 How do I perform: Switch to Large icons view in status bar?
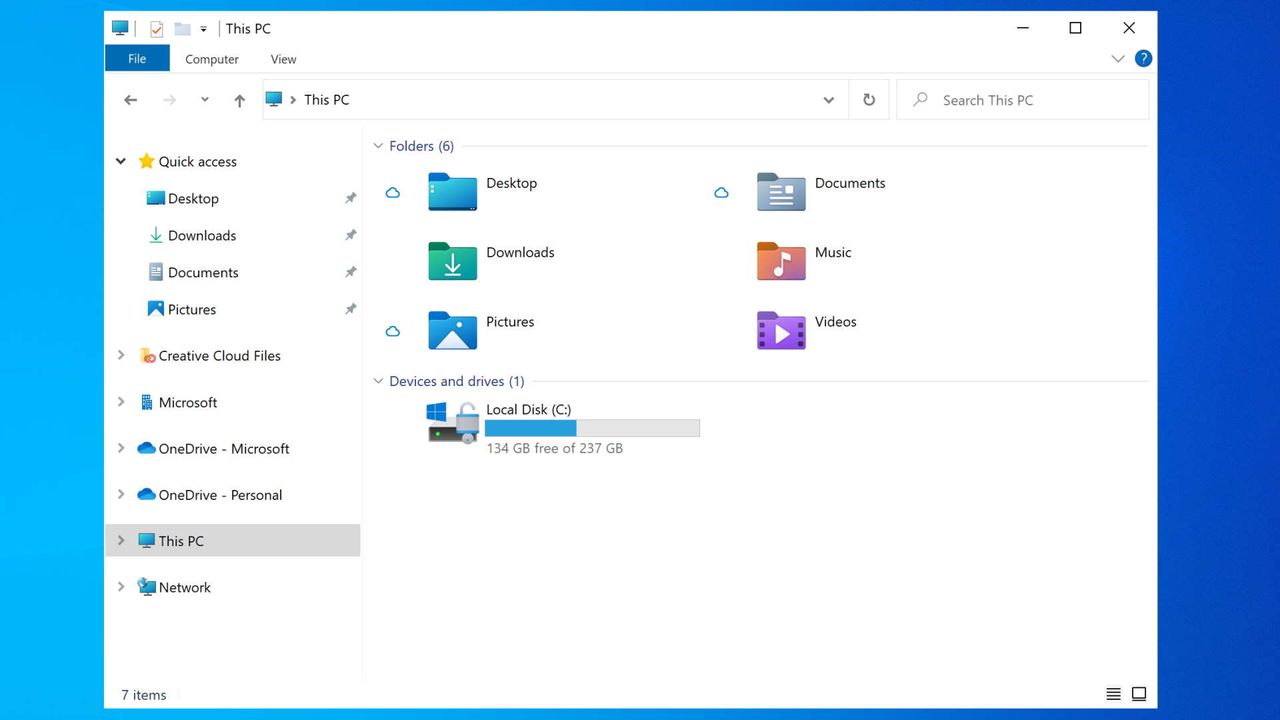pos(1139,694)
